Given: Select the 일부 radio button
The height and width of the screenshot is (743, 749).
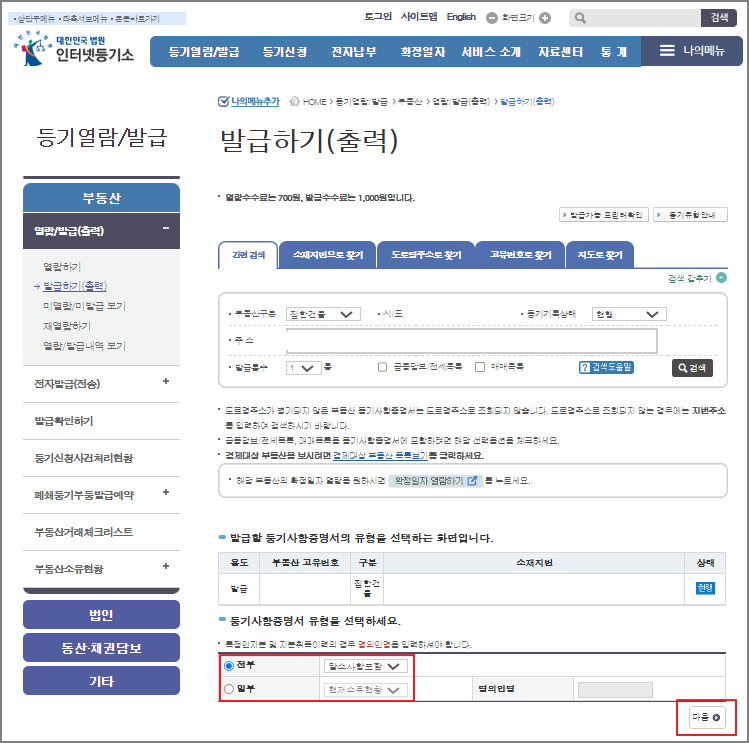Looking at the screenshot, I should click(229, 689).
